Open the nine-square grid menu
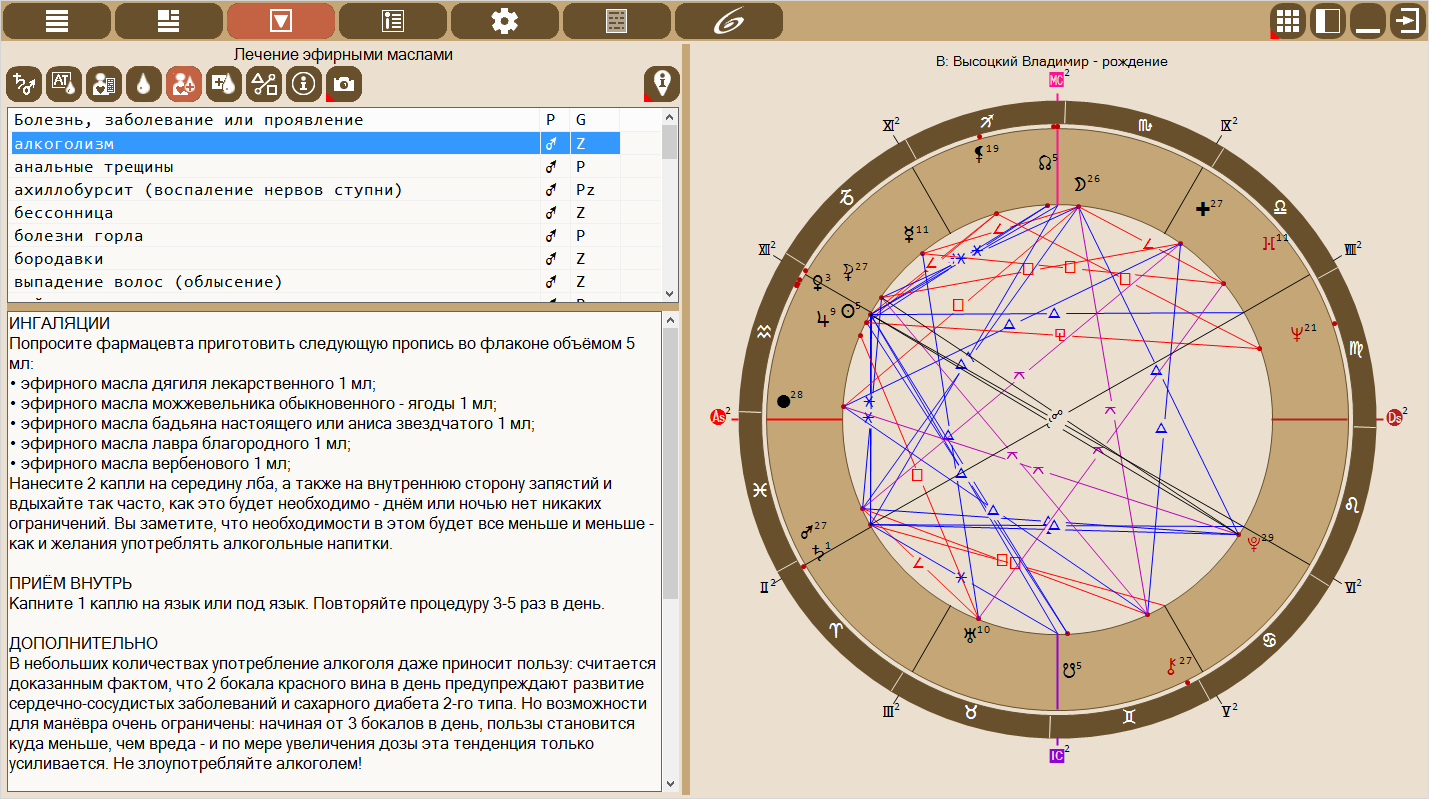Screen dimensions: 1429x799 1288,21
